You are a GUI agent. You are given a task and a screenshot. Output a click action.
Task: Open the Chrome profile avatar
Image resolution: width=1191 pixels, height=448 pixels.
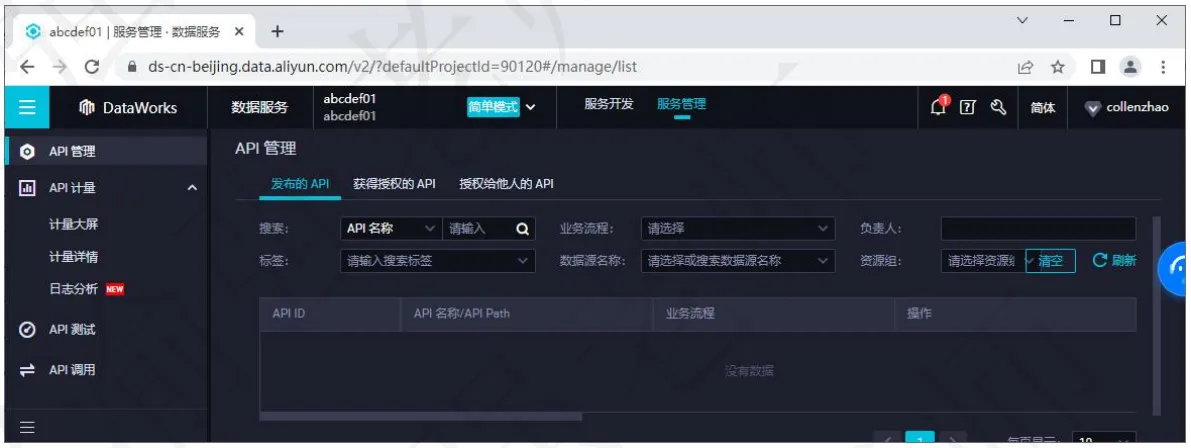pos(1131,67)
